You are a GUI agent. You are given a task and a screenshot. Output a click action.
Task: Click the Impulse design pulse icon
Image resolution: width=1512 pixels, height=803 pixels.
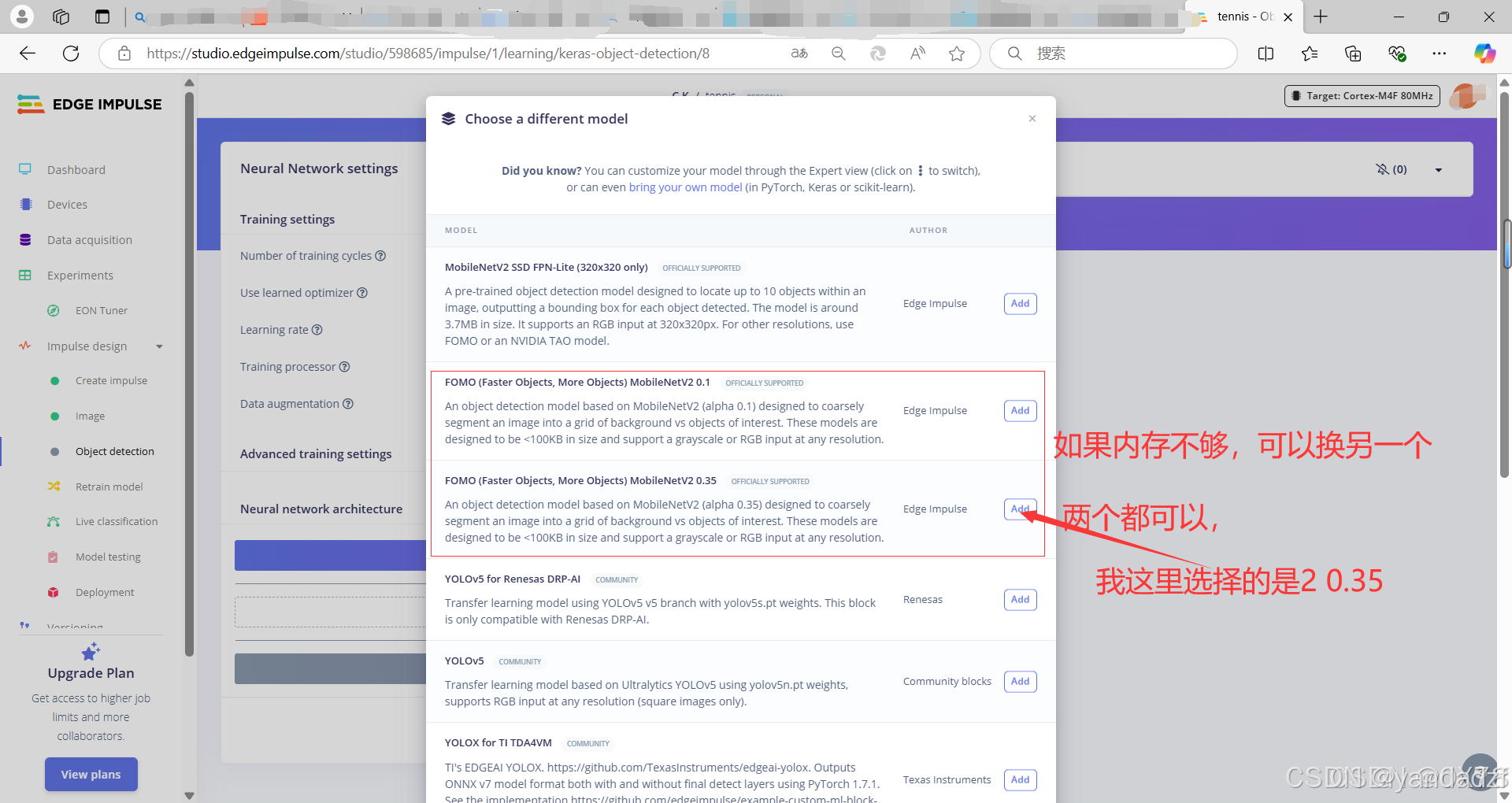(x=25, y=346)
